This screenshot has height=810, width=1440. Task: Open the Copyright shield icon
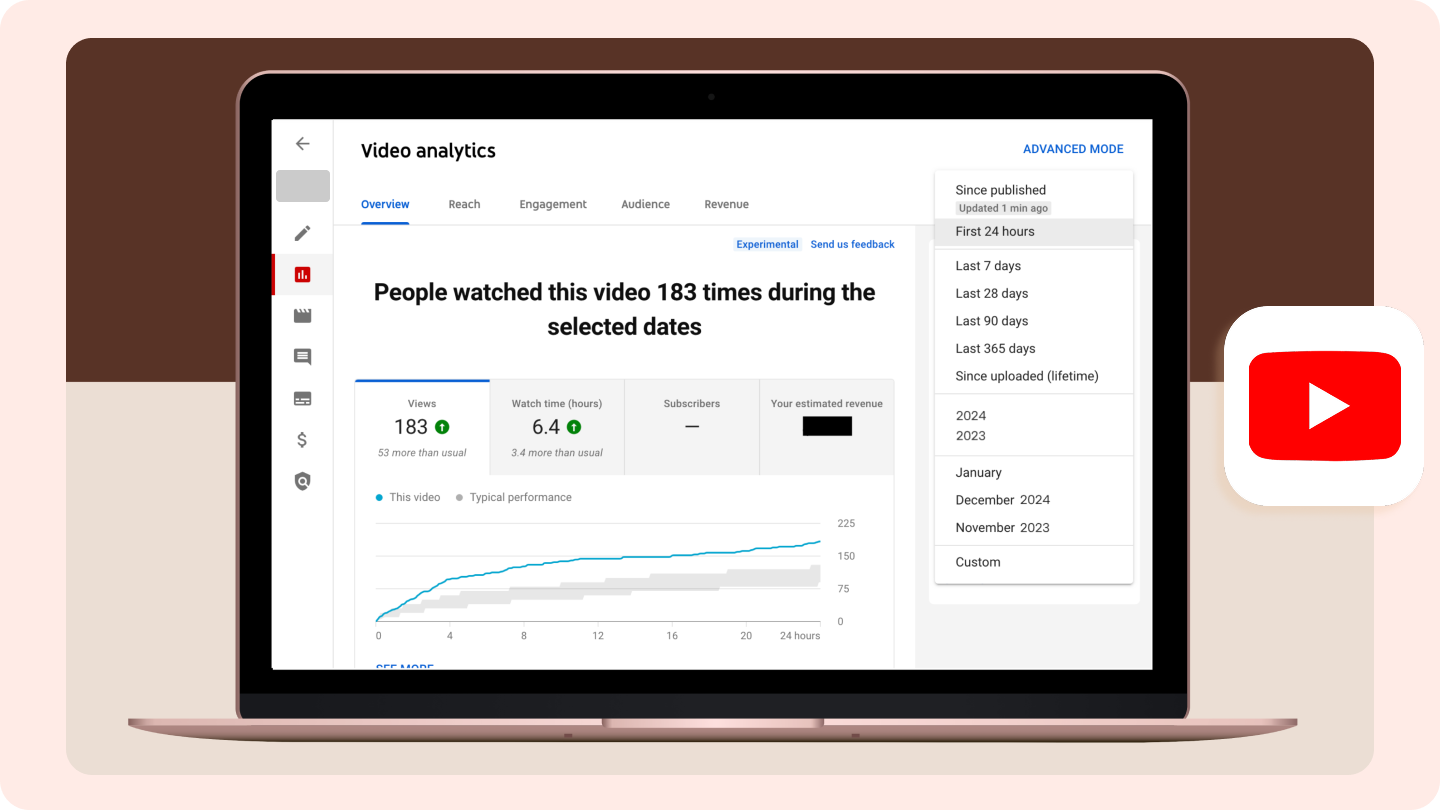click(x=303, y=481)
